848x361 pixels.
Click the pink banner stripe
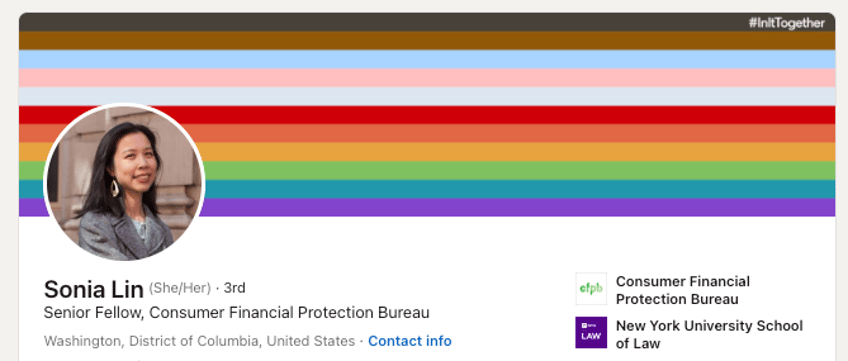point(427,78)
